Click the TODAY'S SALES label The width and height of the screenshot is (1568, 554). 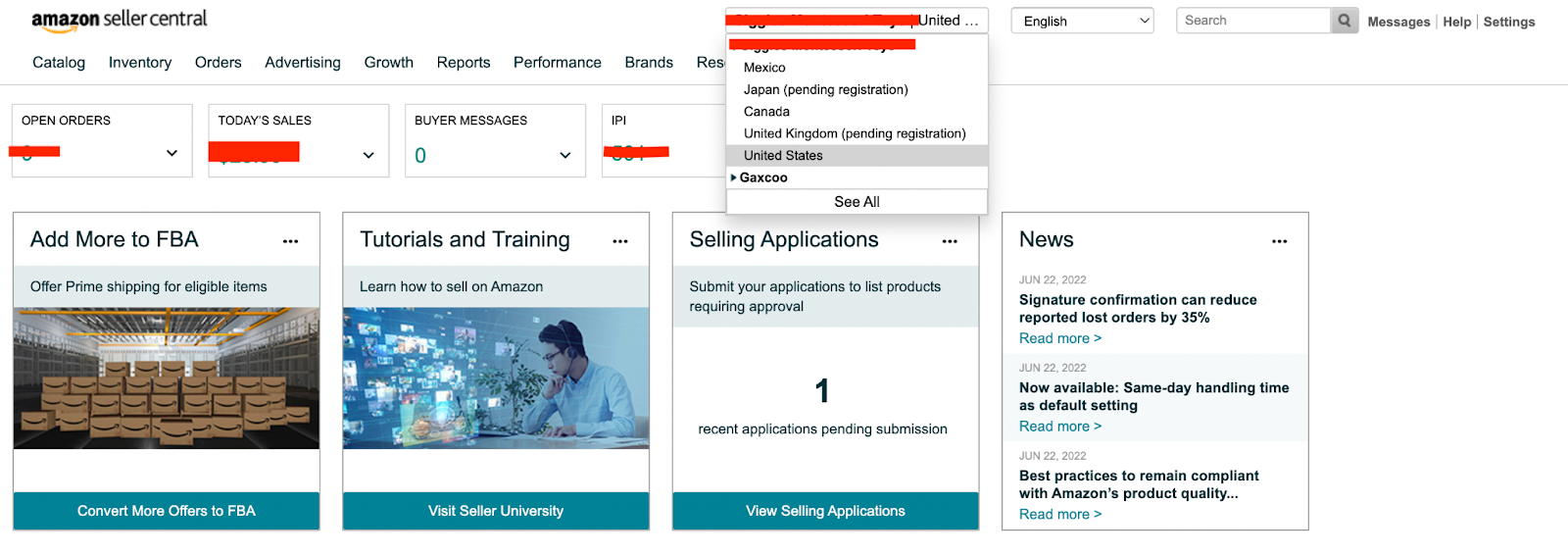click(x=265, y=121)
